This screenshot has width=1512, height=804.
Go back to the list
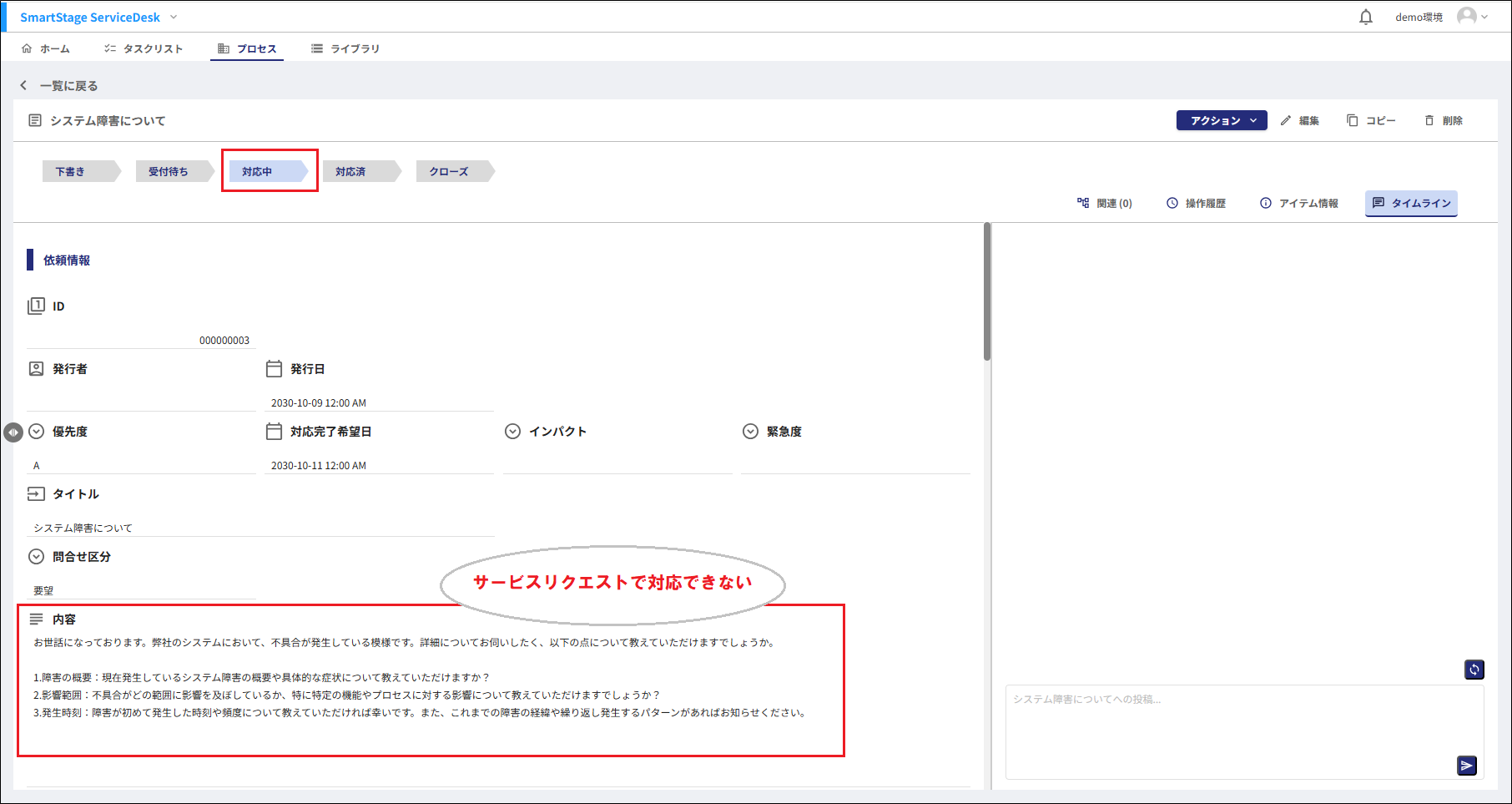coord(58,86)
